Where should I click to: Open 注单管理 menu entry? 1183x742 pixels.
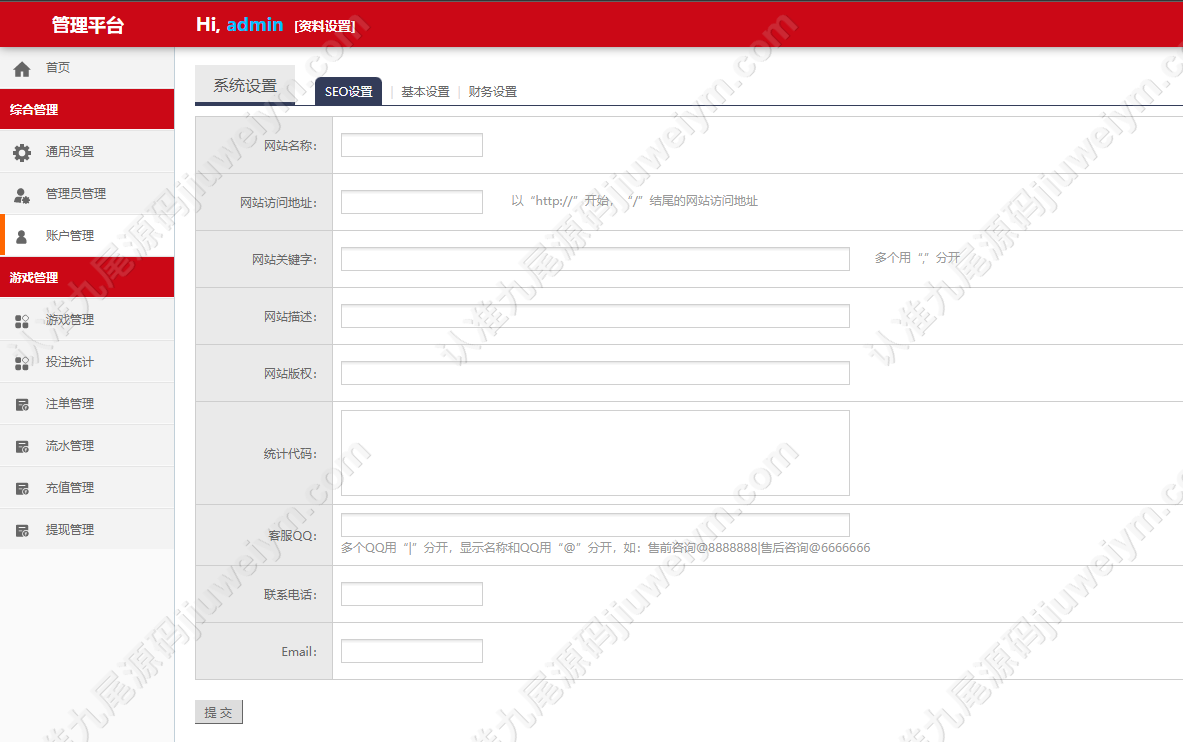(x=87, y=404)
